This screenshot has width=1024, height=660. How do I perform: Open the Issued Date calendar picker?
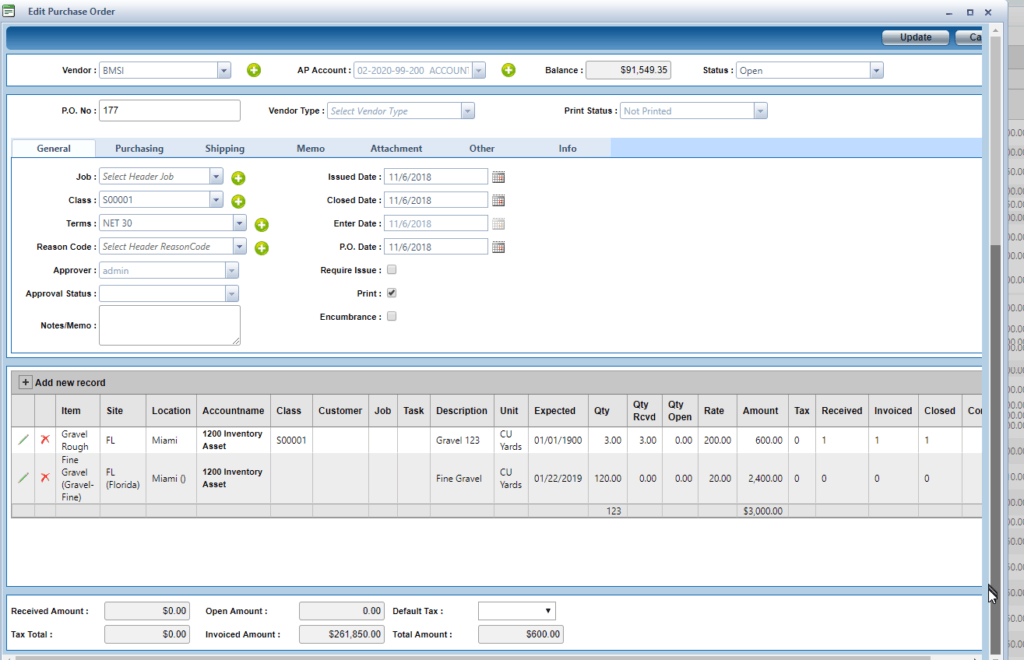click(x=499, y=177)
